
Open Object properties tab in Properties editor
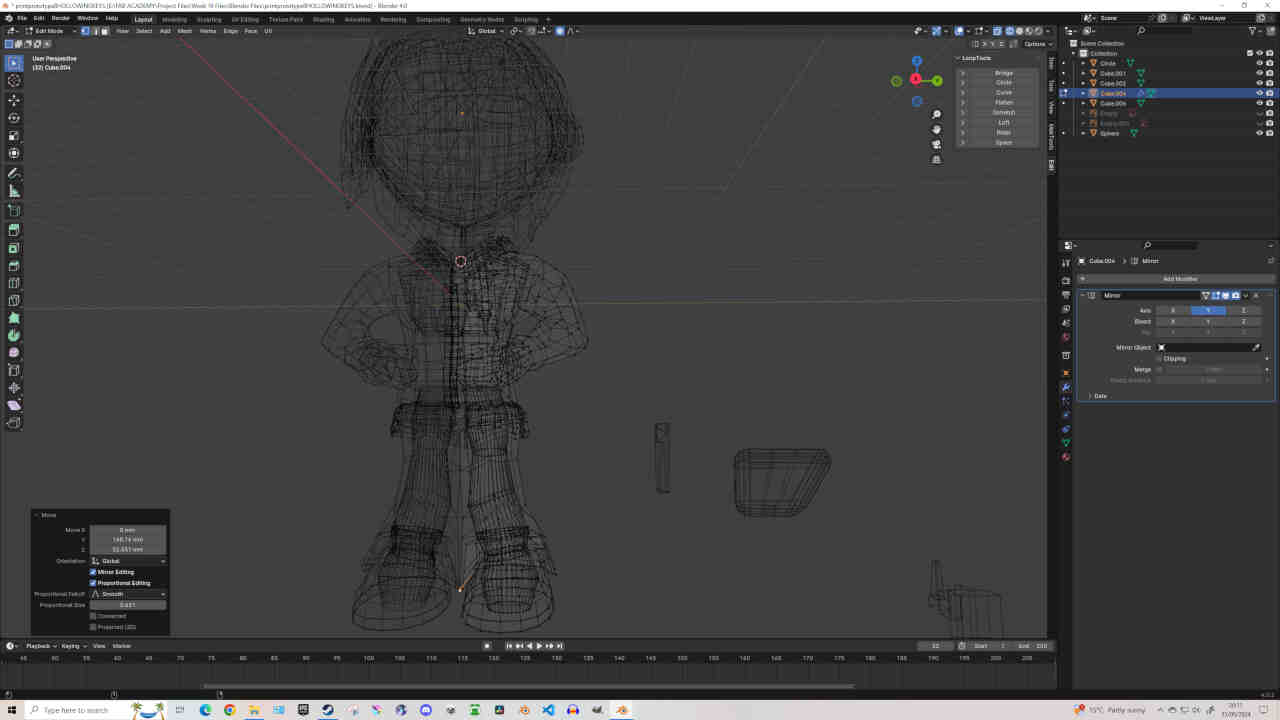click(1066, 373)
